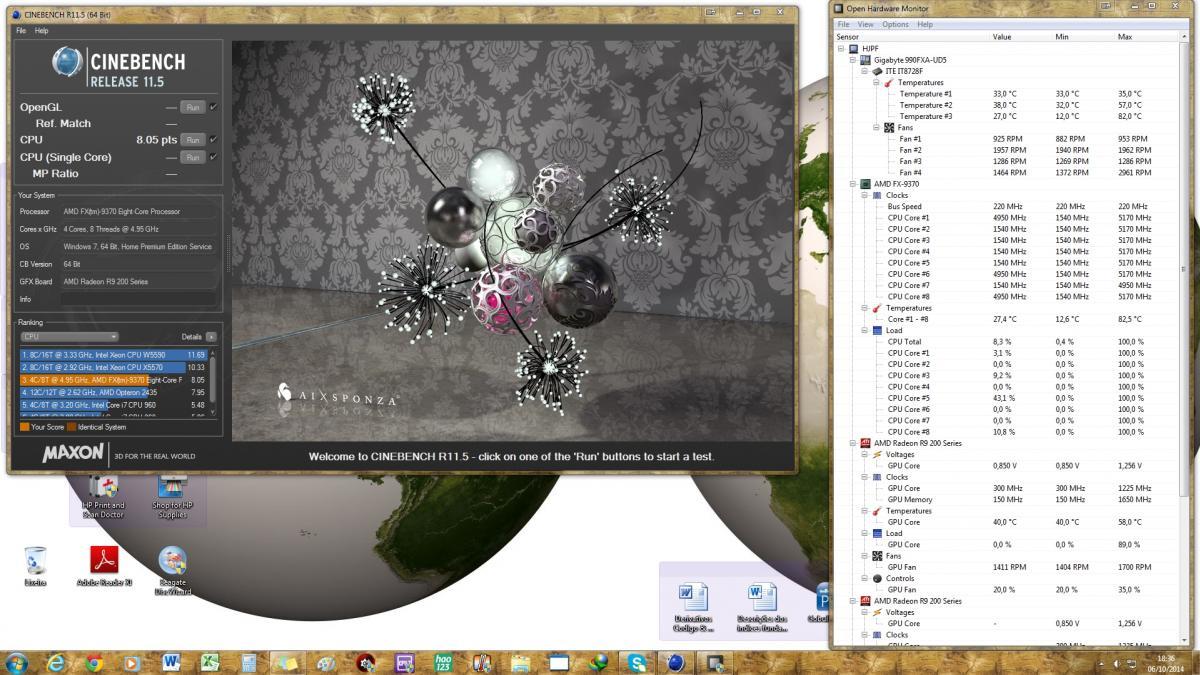
Task: Open View menu in Open Hardware Monitor
Action: [865, 24]
